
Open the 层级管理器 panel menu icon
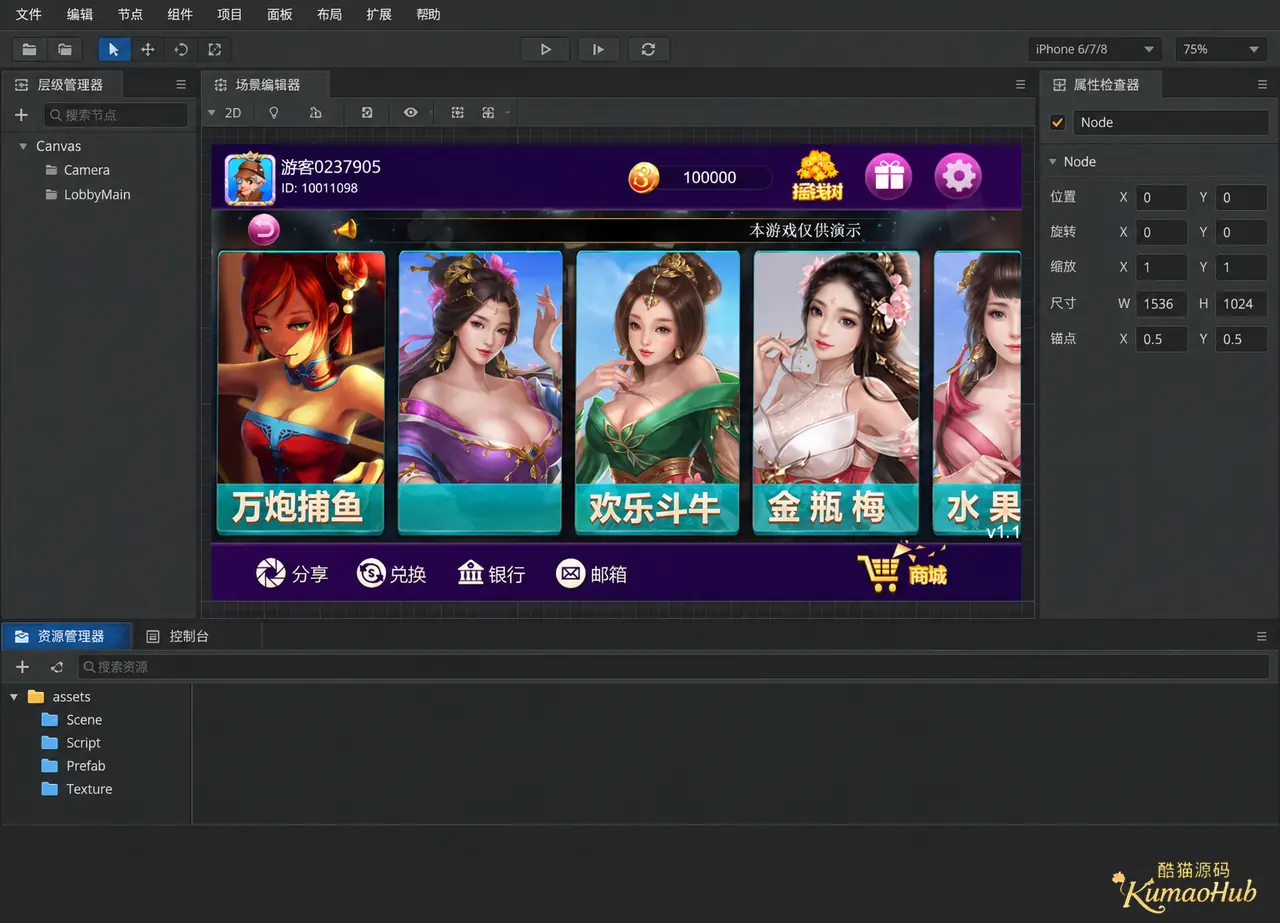pos(181,85)
